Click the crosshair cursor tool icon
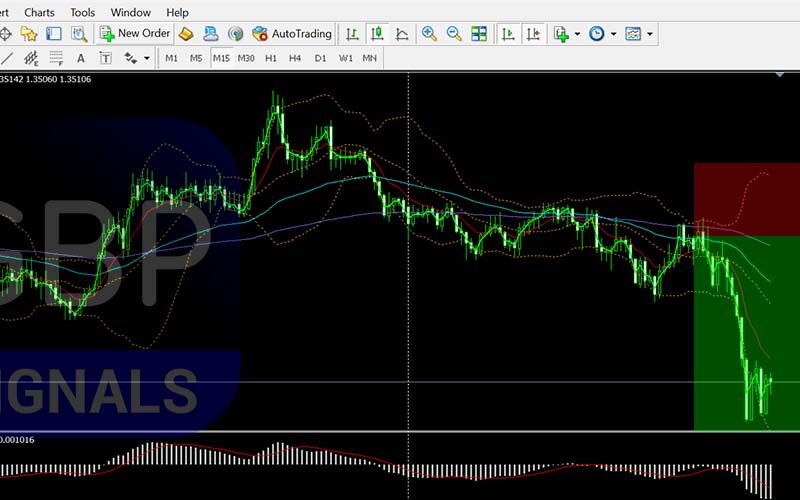This screenshot has height=500, width=800. click(x=5, y=34)
